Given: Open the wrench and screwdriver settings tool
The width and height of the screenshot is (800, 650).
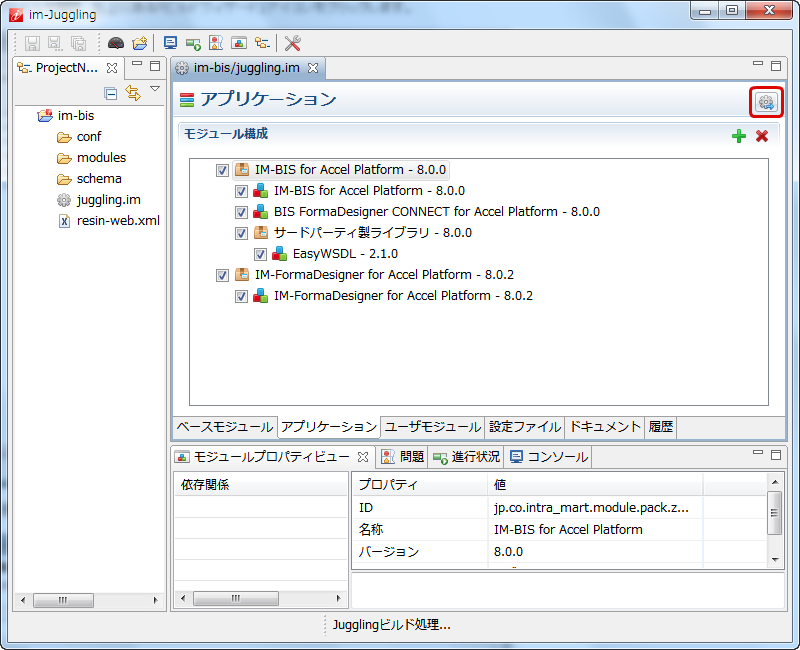Looking at the screenshot, I should coord(292,43).
